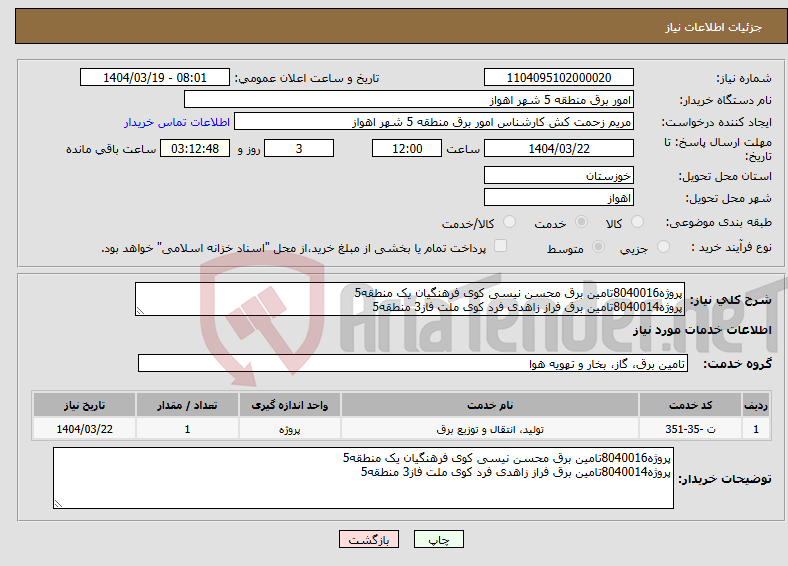Click cell تولید، انتقال و توزیع برق
The height and width of the screenshot is (566, 788).
pos(490,429)
